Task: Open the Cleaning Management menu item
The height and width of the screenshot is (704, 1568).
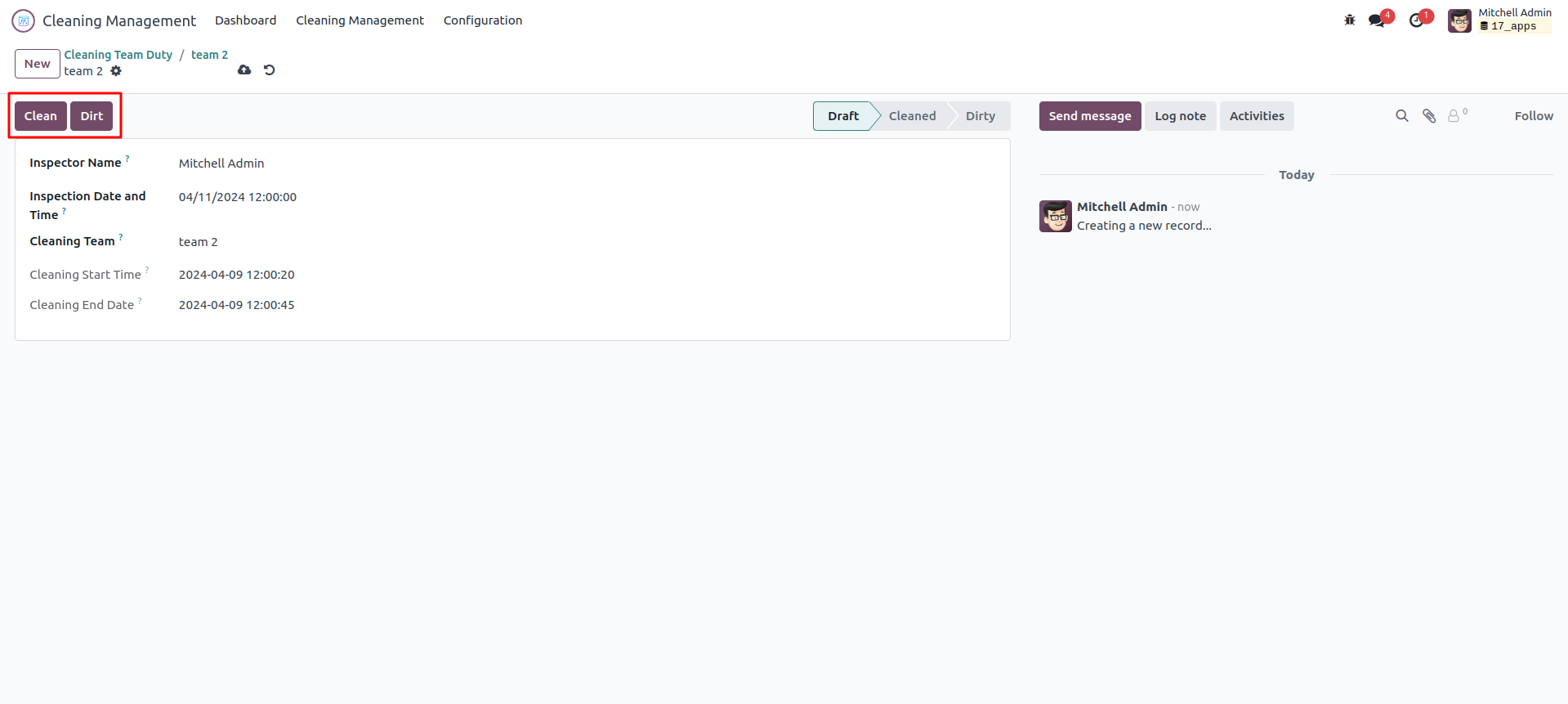Action: coord(360,20)
